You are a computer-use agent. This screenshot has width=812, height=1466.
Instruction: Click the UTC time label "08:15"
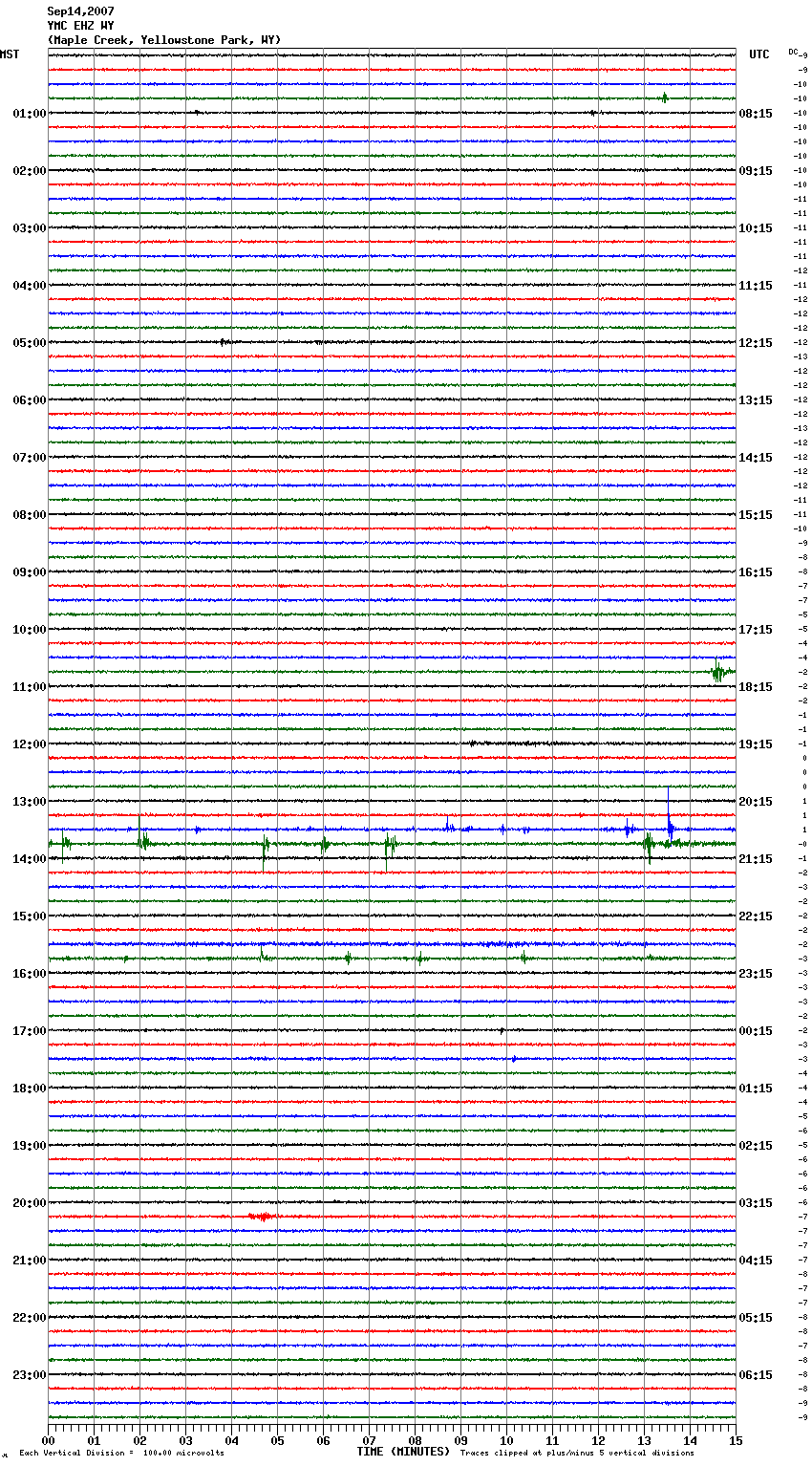(x=756, y=114)
